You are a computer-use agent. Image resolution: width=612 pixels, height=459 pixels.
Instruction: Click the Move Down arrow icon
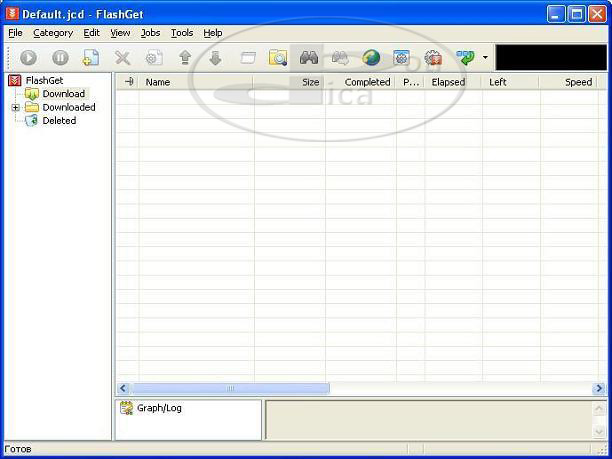click(x=215, y=59)
